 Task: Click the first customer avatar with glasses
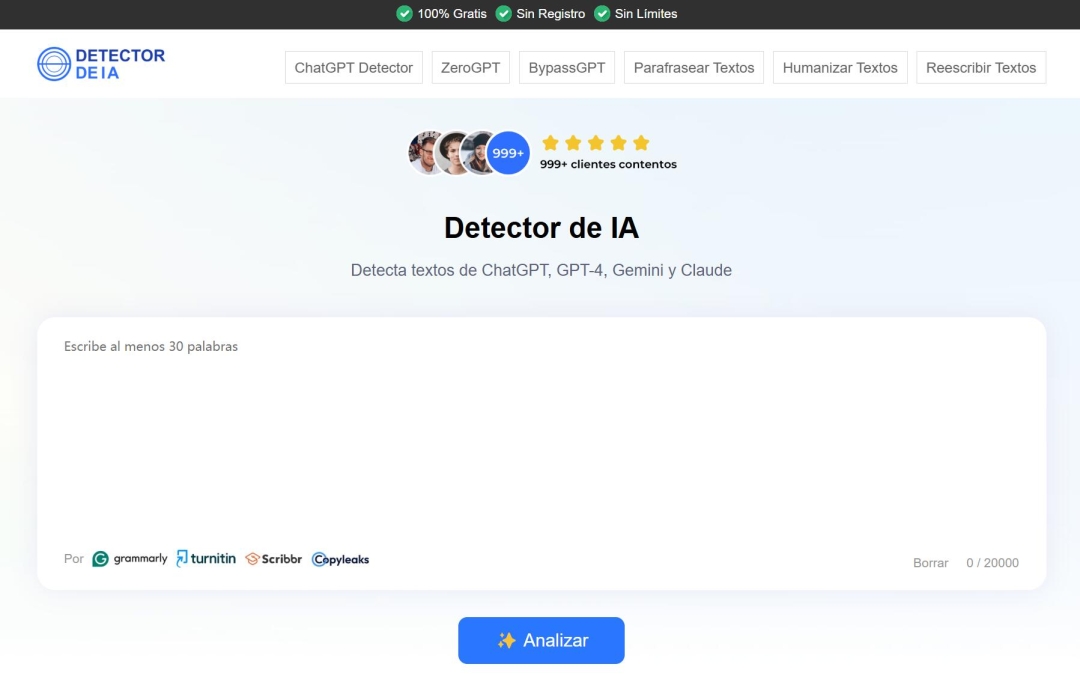pyautogui.click(x=426, y=153)
